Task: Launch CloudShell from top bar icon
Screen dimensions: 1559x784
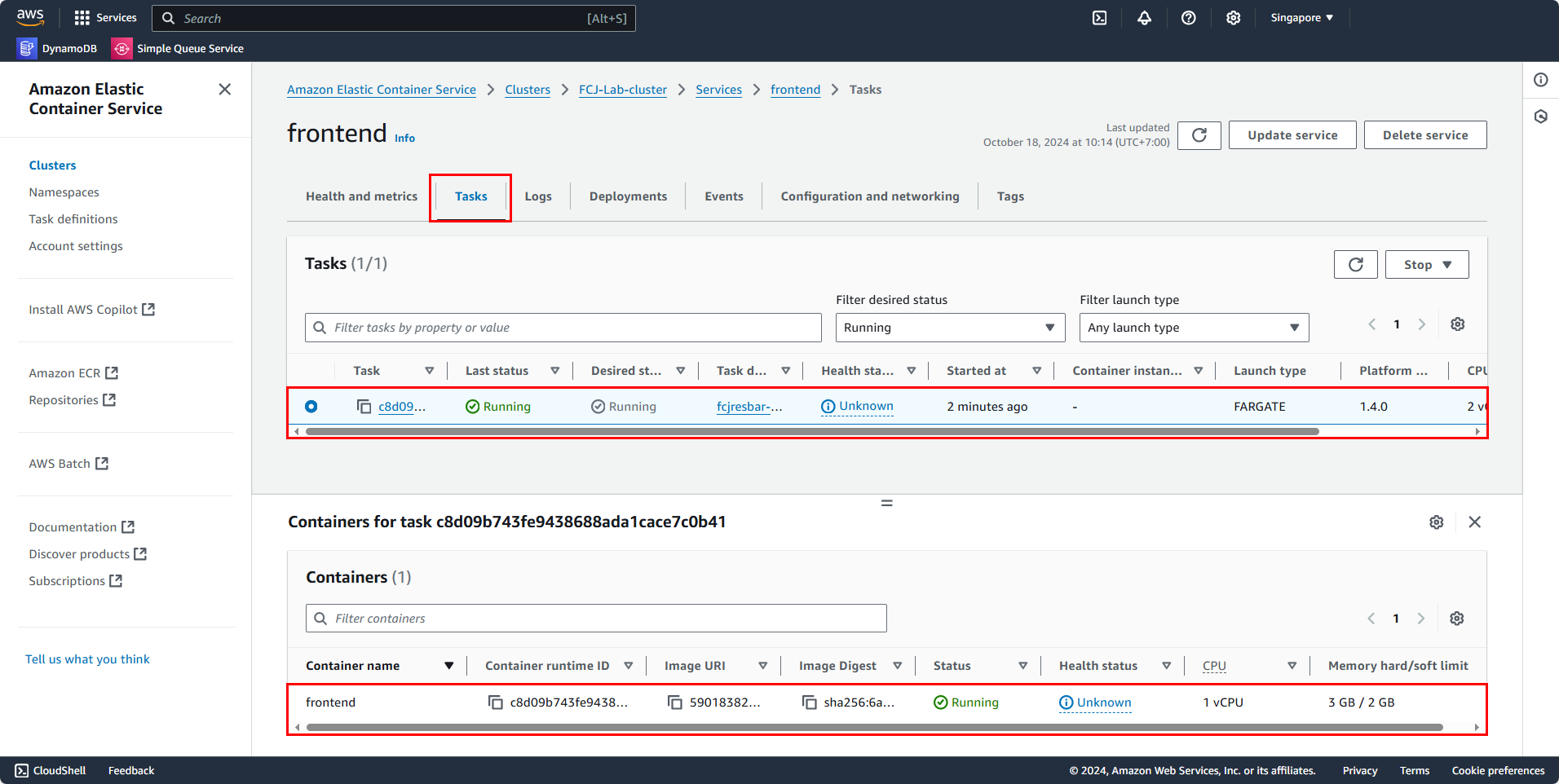Action: pyautogui.click(x=1100, y=18)
